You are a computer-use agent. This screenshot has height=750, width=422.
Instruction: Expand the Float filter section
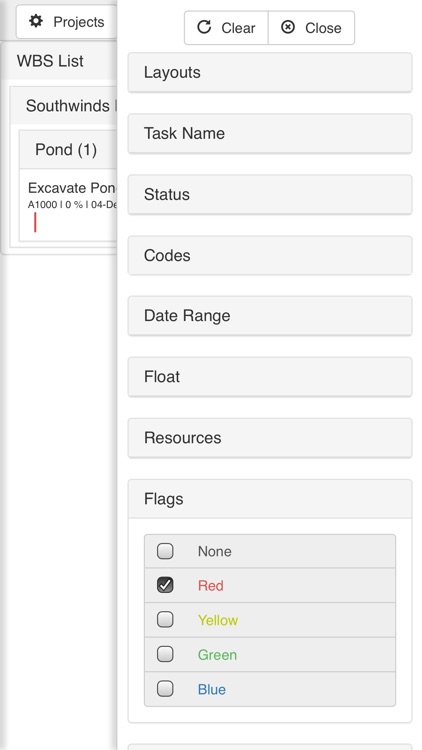pyautogui.click(x=270, y=377)
